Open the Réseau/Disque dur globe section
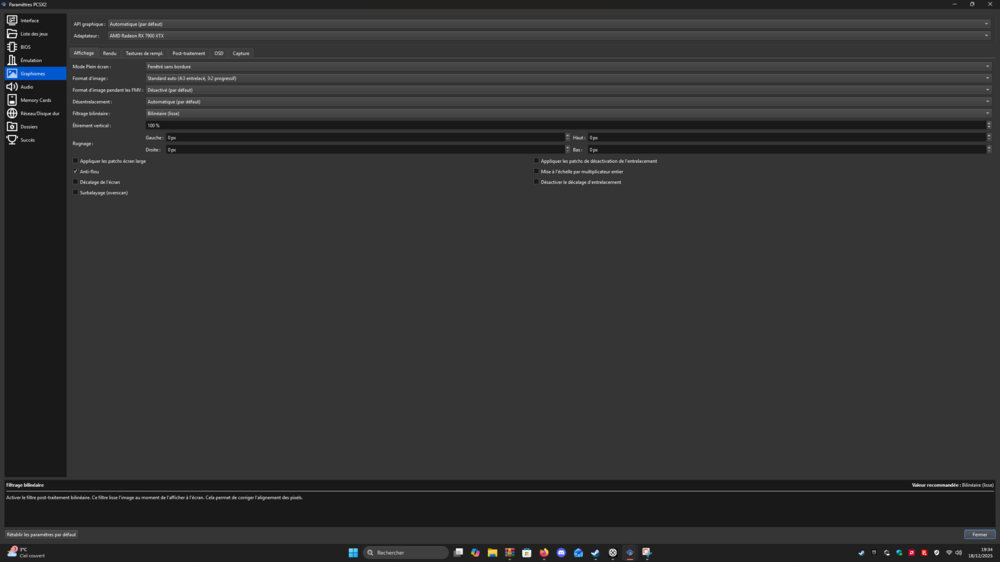The width and height of the screenshot is (1000, 562). [x=12, y=113]
